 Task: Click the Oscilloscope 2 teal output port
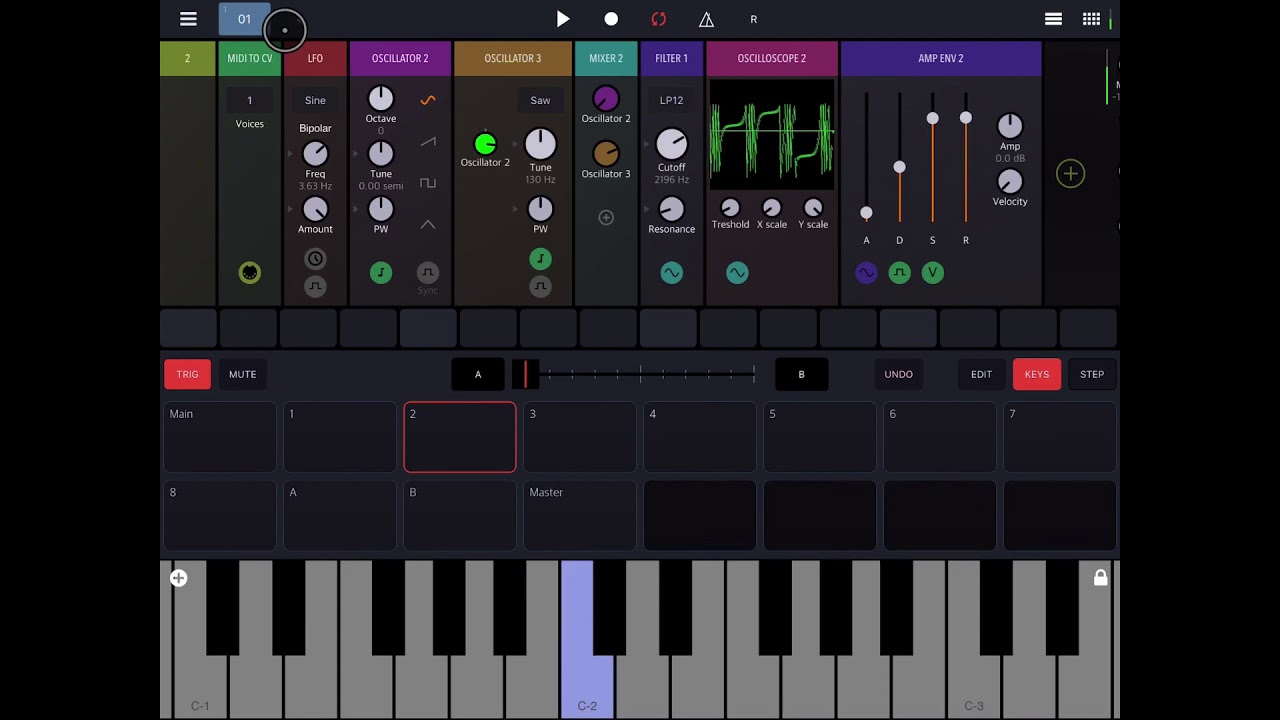click(737, 272)
